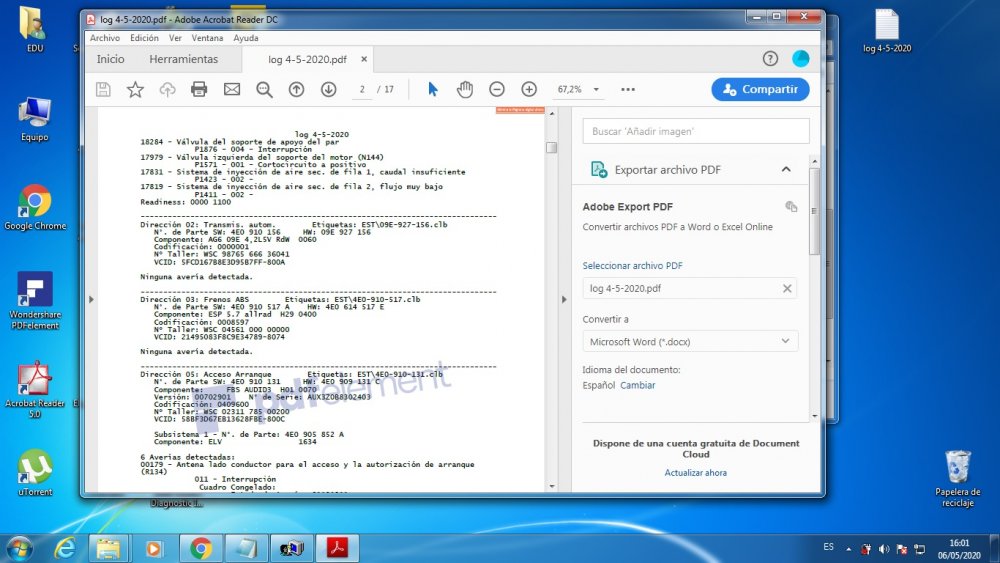The height and width of the screenshot is (563, 1000).
Task: Remove selected file log 4-5-2020.pdf with X
Action: [787, 288]
